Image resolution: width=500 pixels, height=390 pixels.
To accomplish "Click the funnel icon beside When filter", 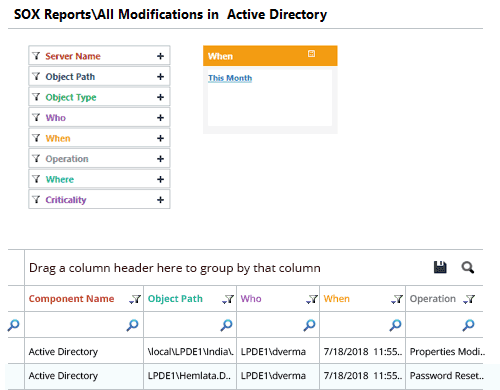I will (x=36, y=138).
